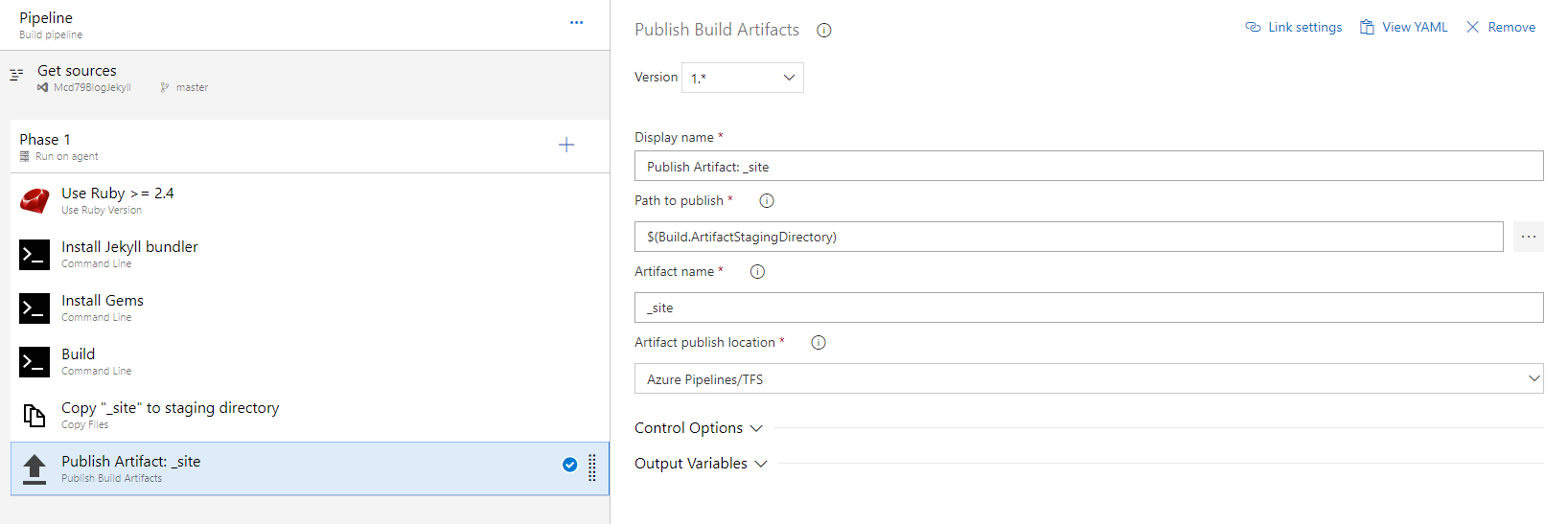1568x524 pixels.
Task: Select the Build command line task
Action: (x=79, y=361)
